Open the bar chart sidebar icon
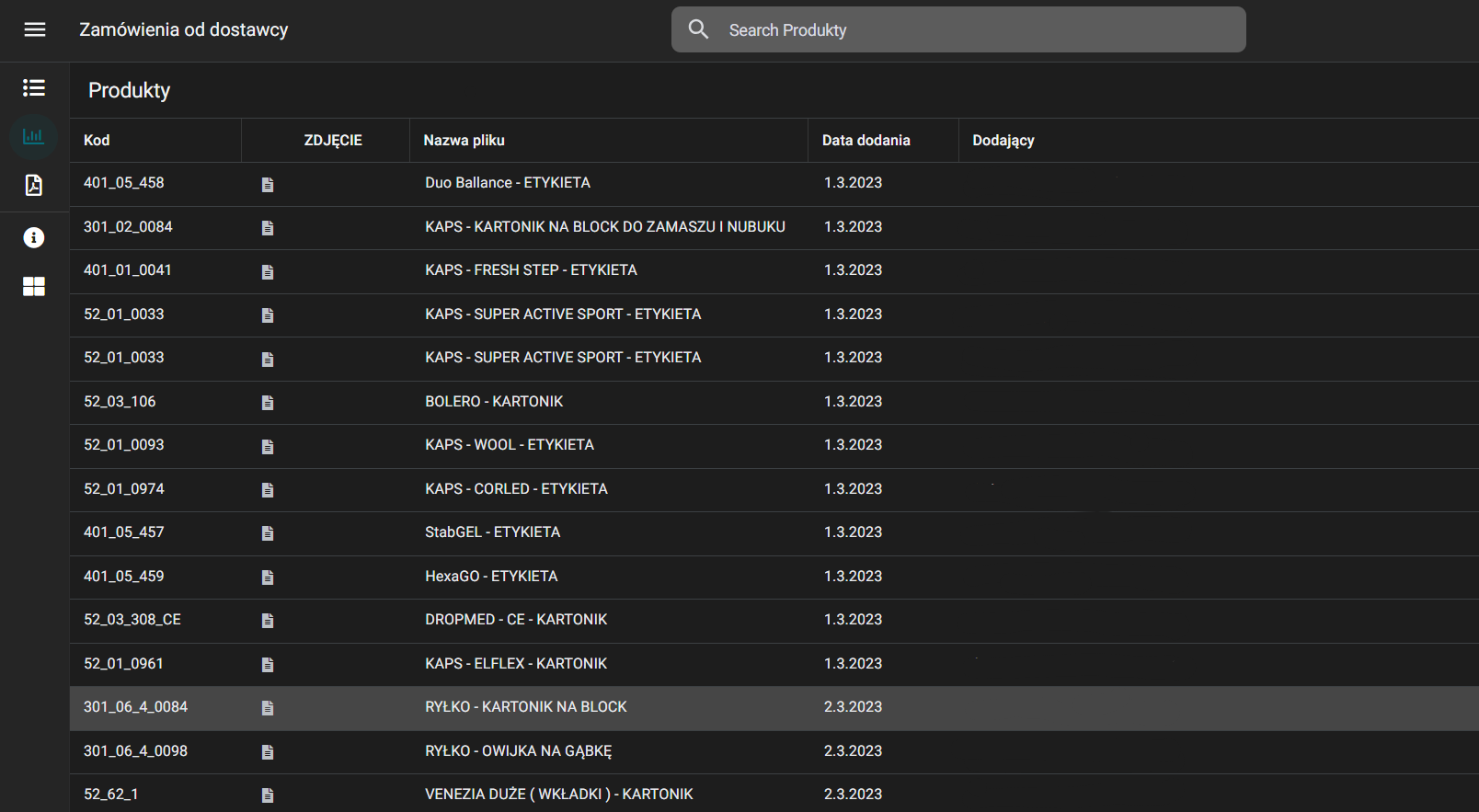 pyautogui.click(x=34, y=136)
